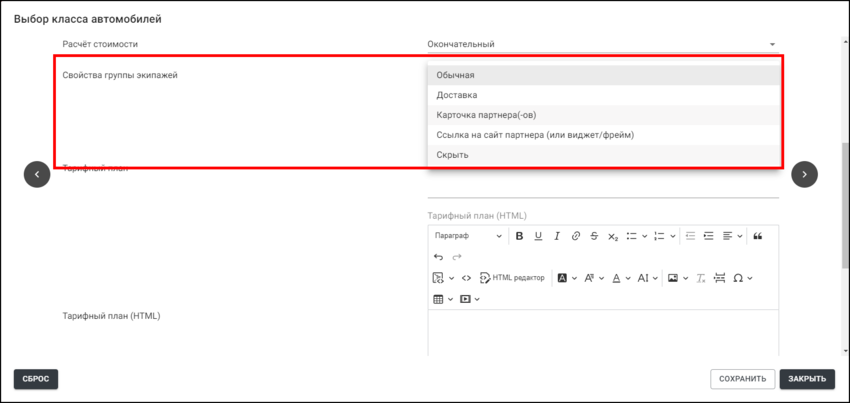Select the Скрыть option

click(x=453, y=155)
